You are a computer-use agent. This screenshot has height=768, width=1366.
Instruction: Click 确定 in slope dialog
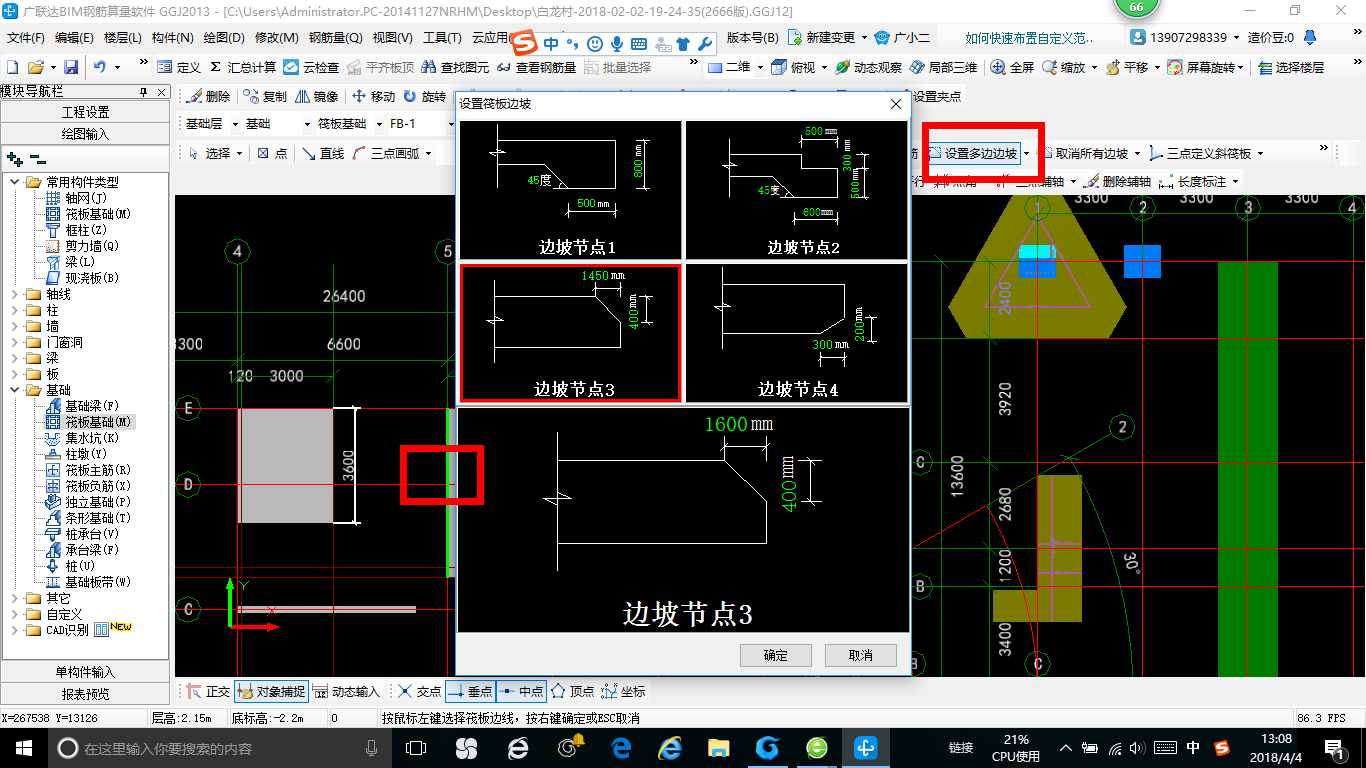click(775, 655)
